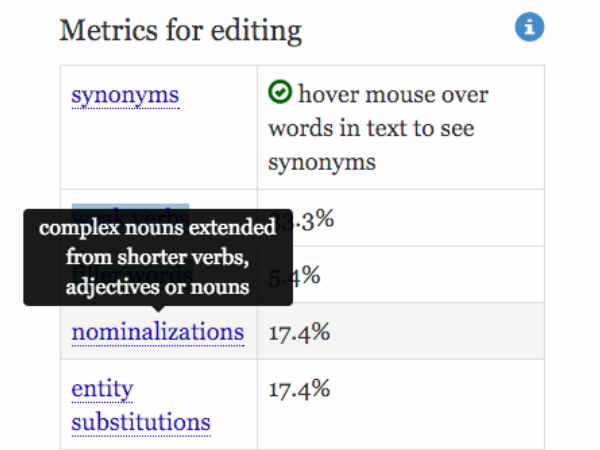
Task: Click the tooltip's small arrow pointer
Action: click(x=158, y=309)
